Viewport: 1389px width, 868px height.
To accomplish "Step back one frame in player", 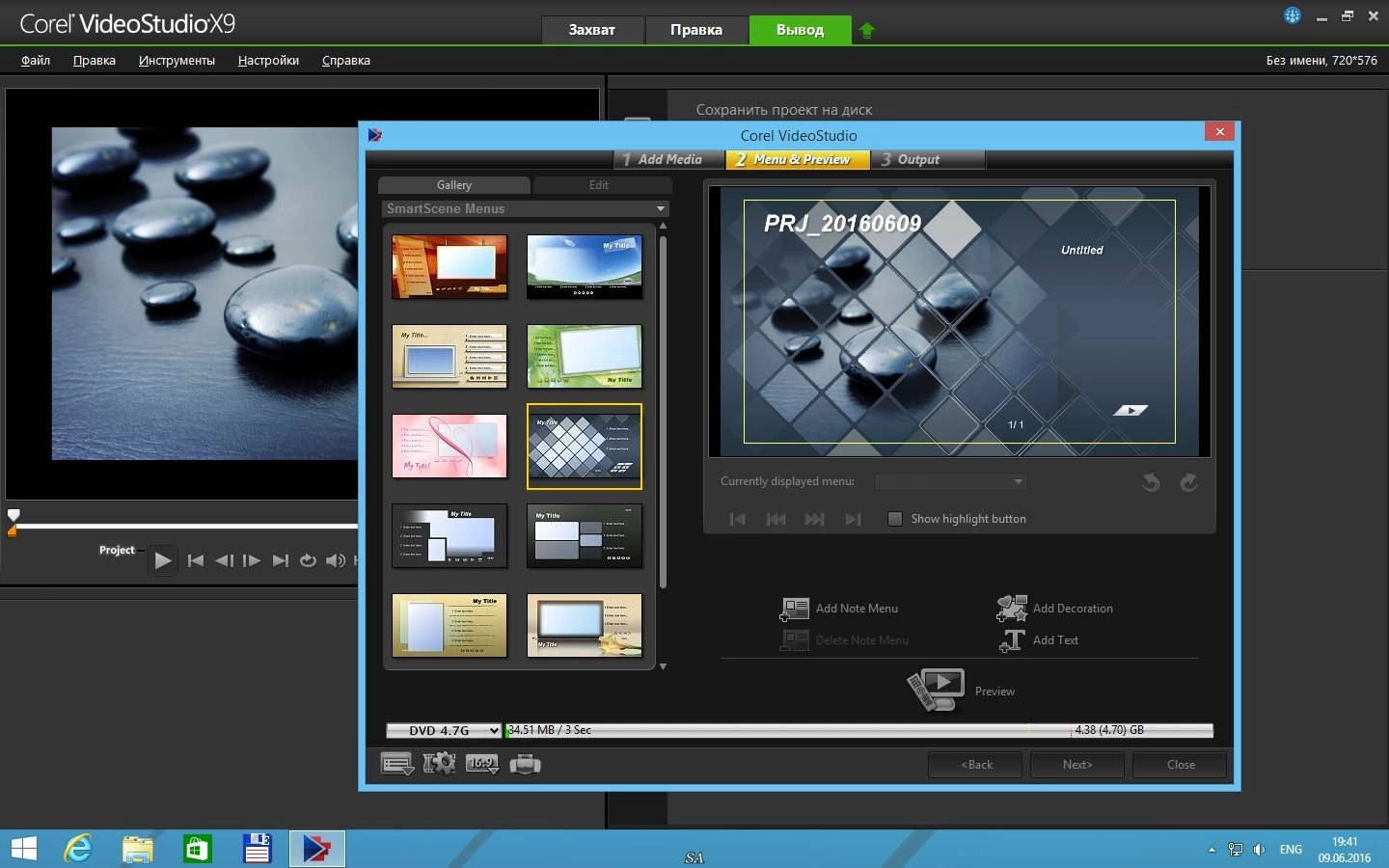I will [224, 560].
